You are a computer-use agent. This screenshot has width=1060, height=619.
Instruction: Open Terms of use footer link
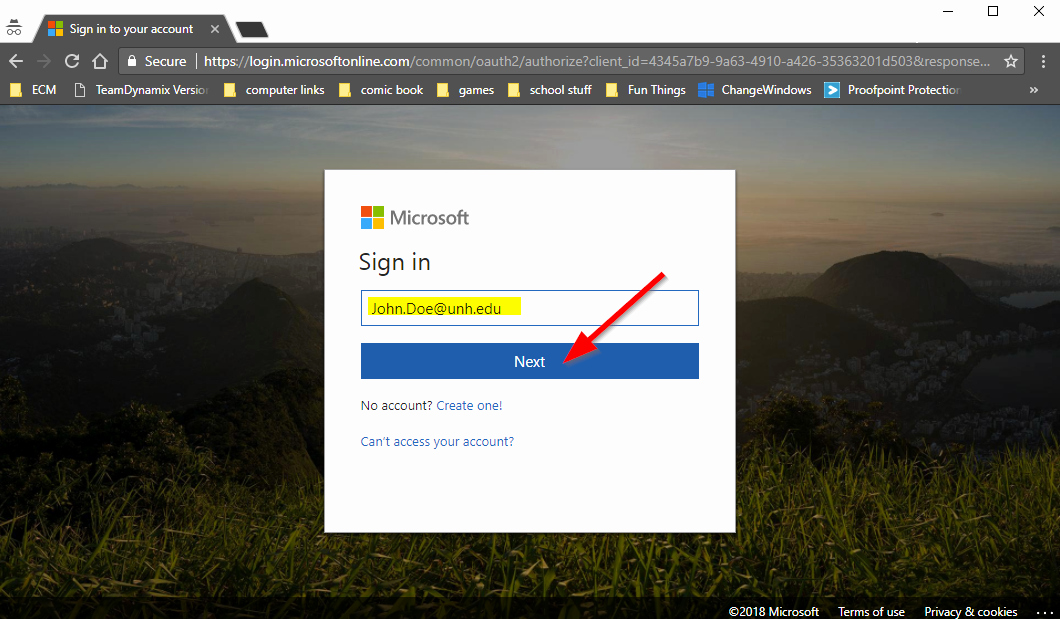tap(871, 612)
